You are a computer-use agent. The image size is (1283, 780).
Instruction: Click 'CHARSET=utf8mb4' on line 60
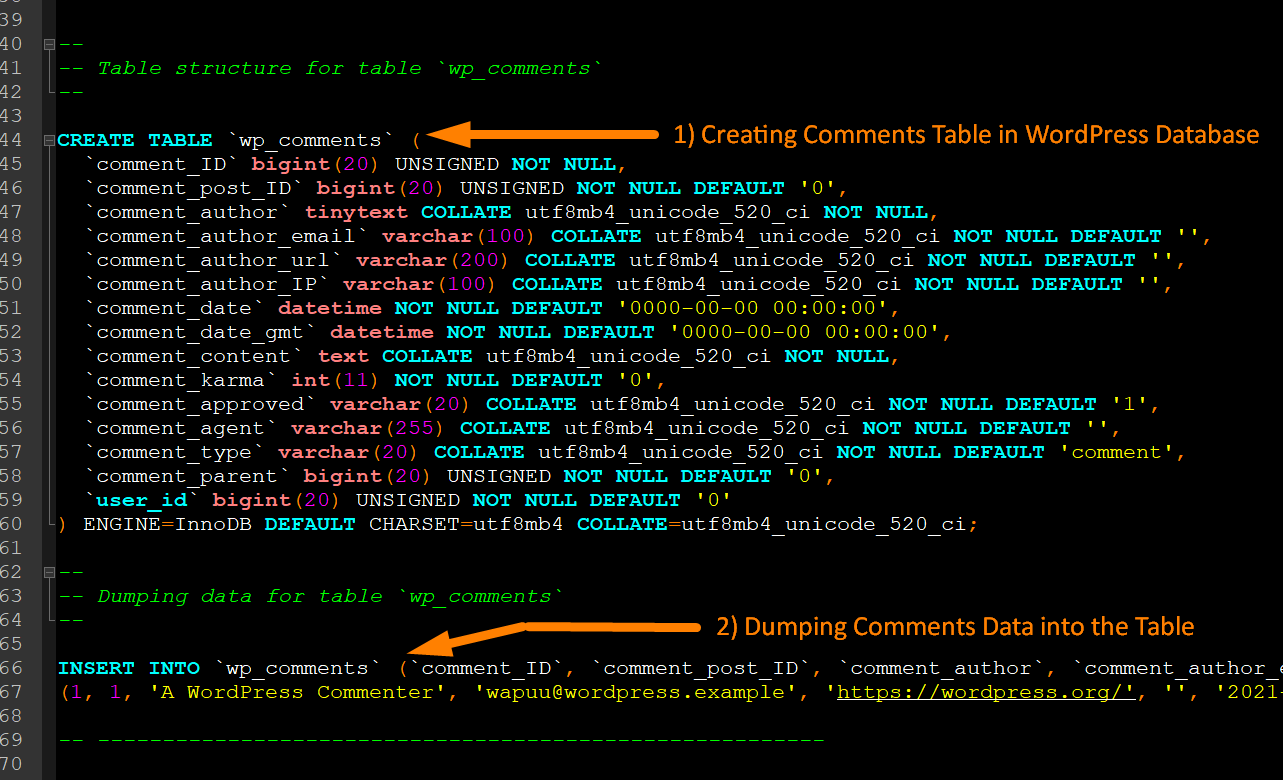(x=467, y=524)
